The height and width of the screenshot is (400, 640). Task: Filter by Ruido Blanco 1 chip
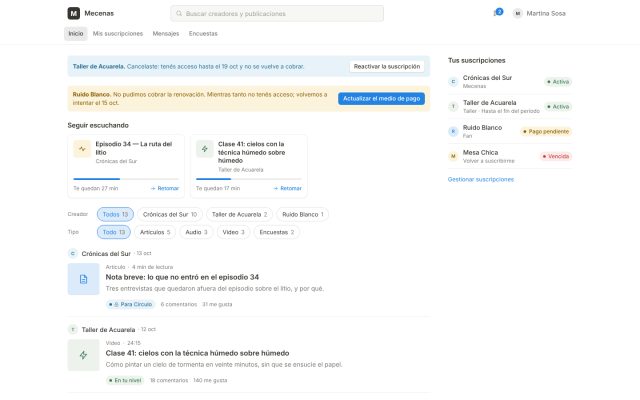click(x=302, y=214)
